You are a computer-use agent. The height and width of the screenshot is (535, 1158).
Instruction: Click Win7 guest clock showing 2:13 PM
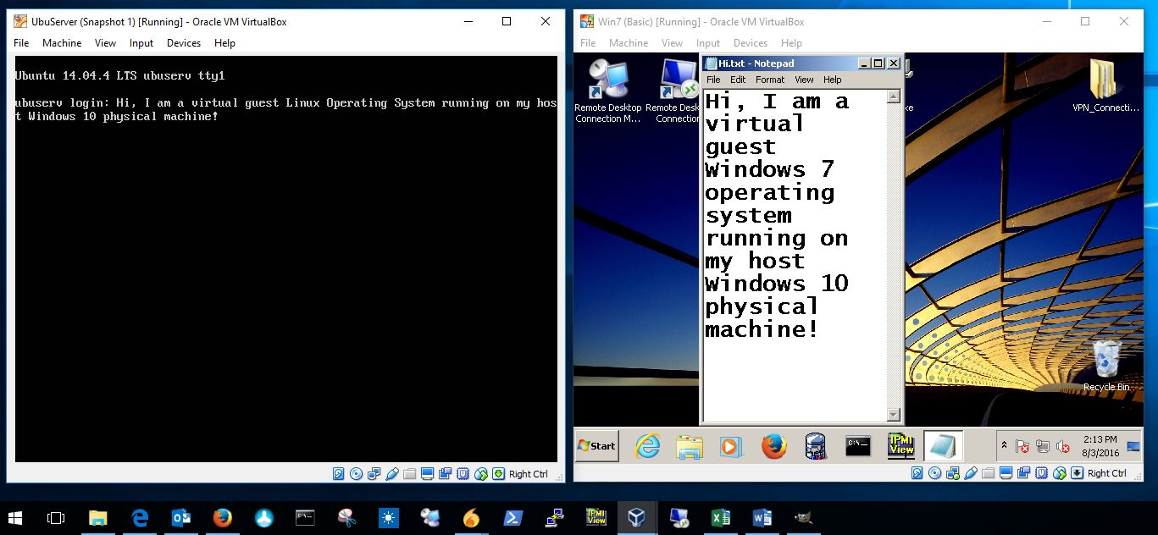tap(1100, 446)
